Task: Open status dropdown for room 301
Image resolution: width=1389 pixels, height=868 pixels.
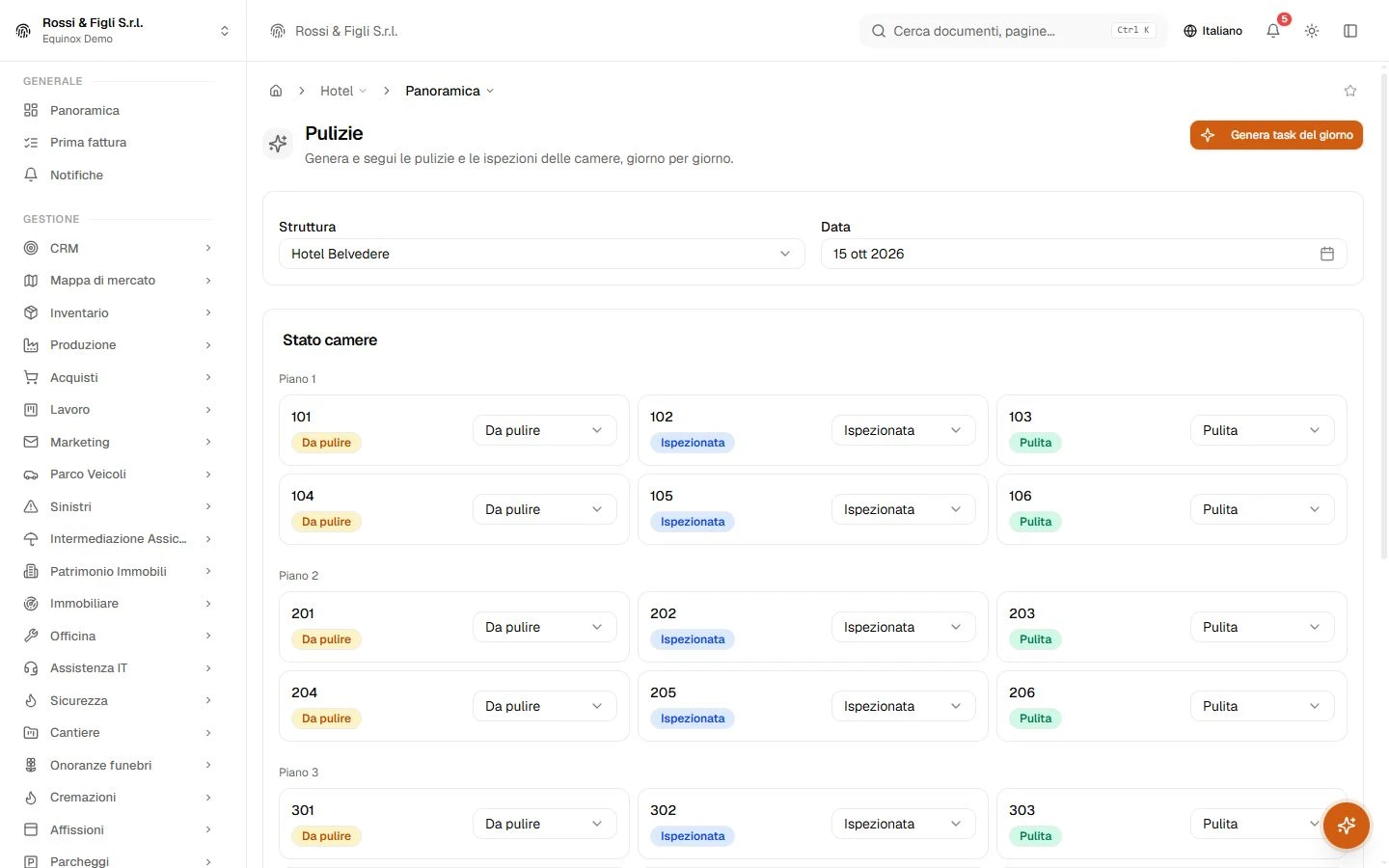Action: [544, 824]
